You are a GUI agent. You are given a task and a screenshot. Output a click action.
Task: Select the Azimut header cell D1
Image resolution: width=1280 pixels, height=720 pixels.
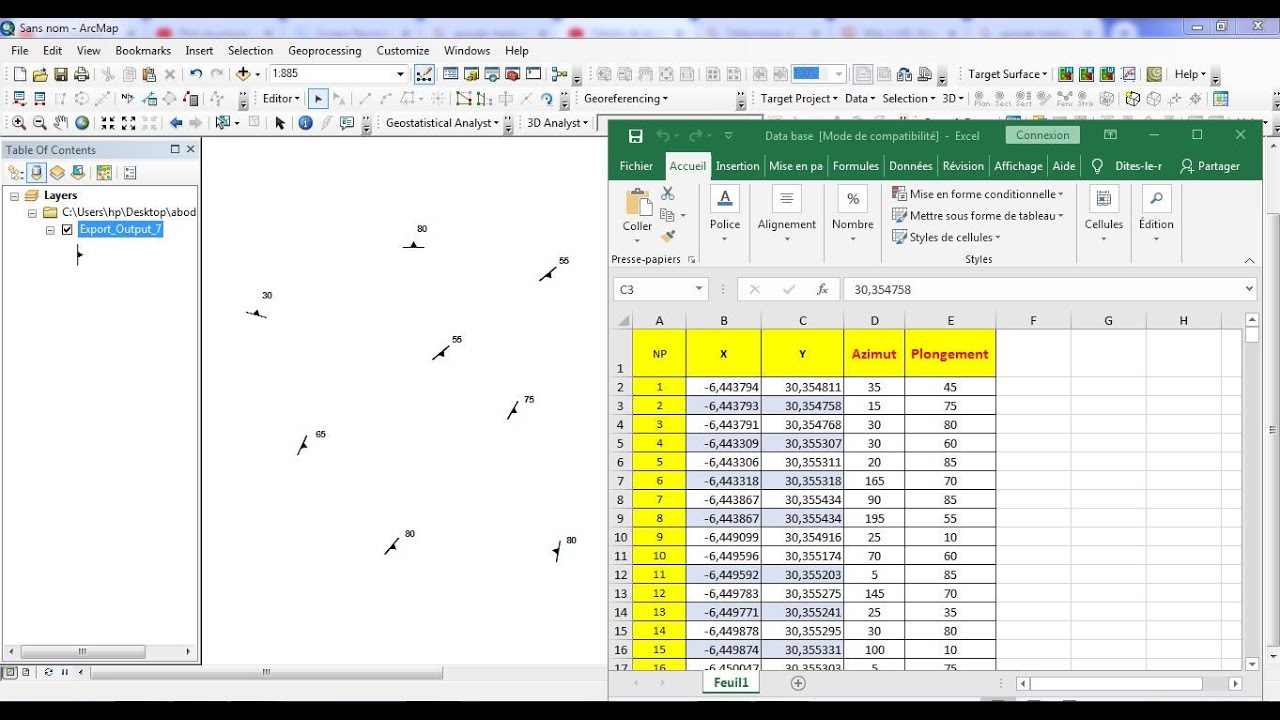click(x=874, y=353)
